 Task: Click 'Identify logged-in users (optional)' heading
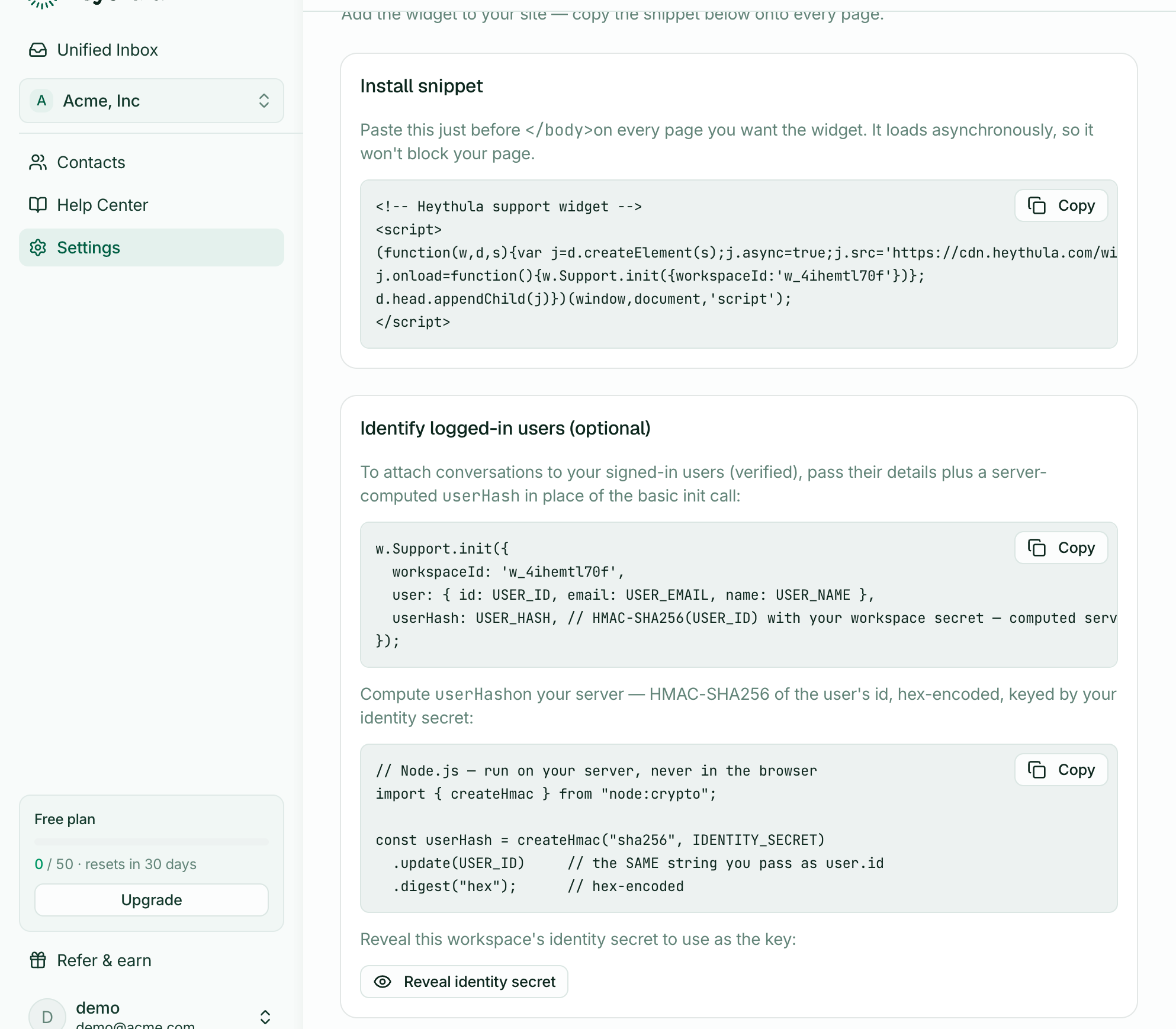(x=506, y=428)
